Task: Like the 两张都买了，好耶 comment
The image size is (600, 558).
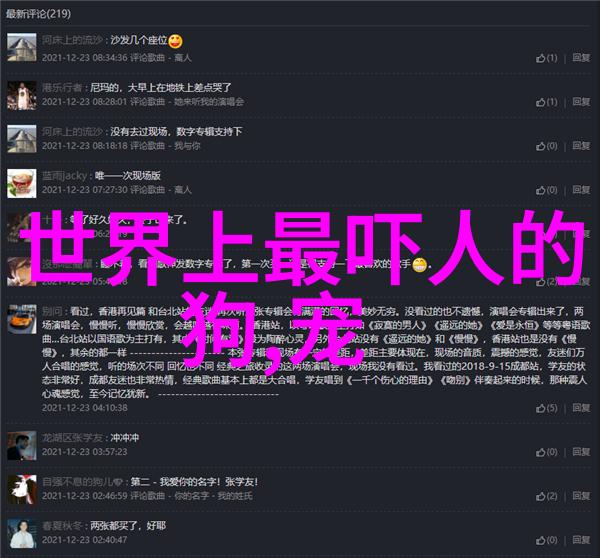Action: click(x=546, y=540)
